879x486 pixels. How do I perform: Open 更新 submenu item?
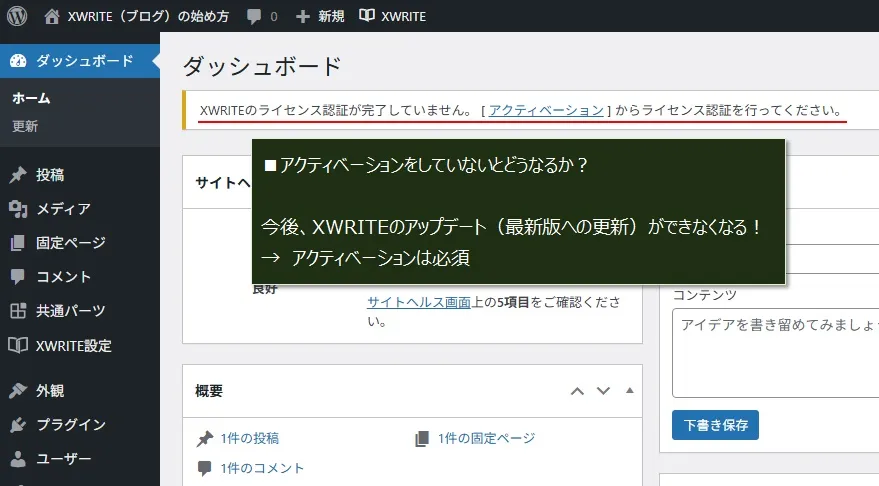(x=25, y=126)
